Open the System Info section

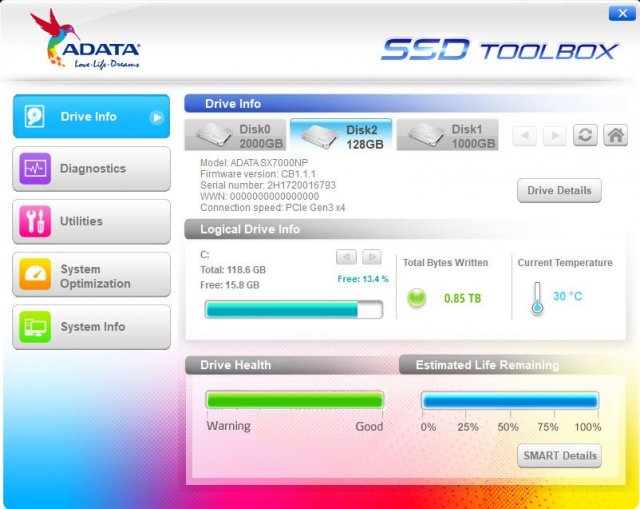pos(91,327)
